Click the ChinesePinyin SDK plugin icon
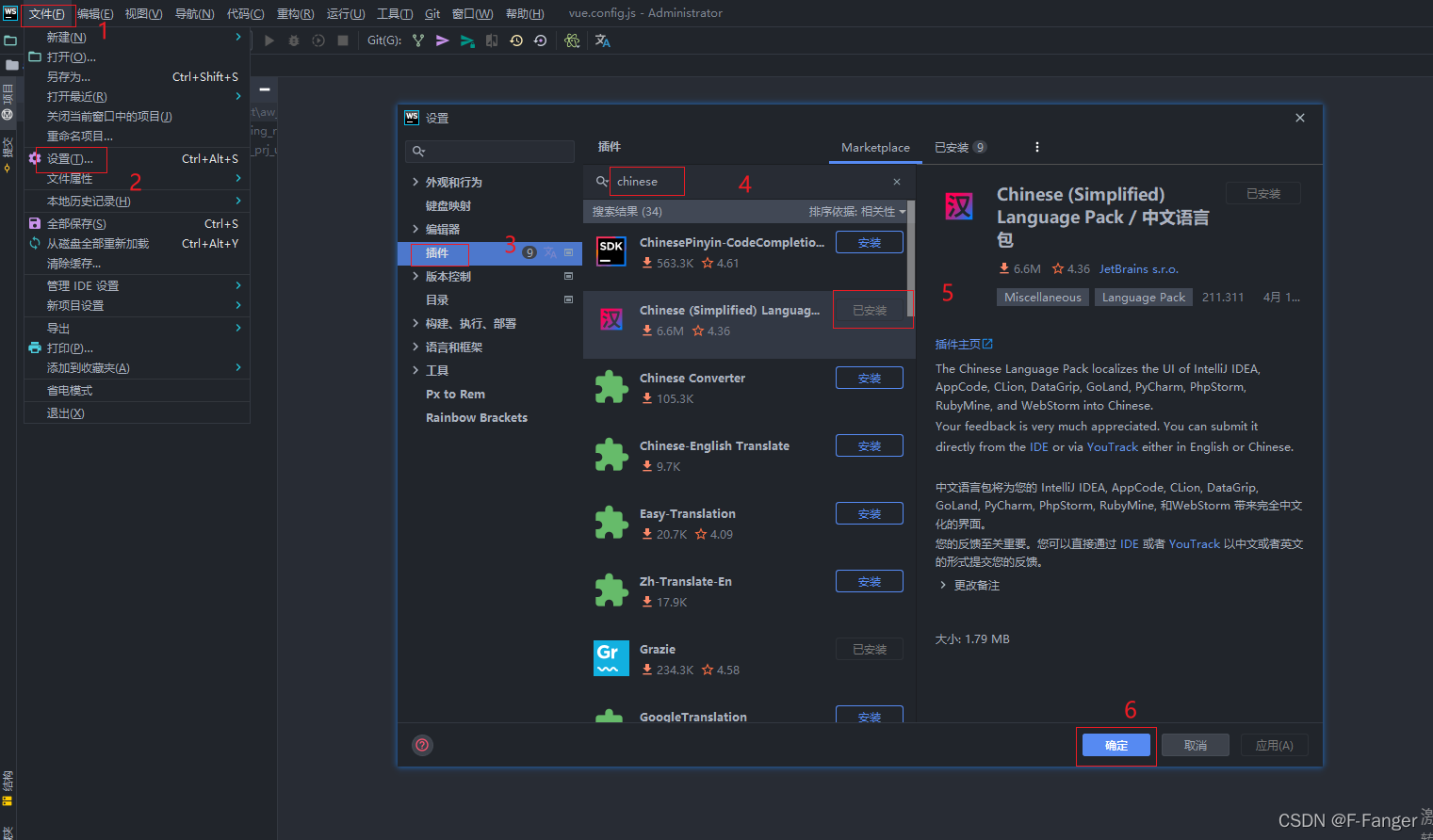This screenshot has height=840, width=1433. coord(611,250)
